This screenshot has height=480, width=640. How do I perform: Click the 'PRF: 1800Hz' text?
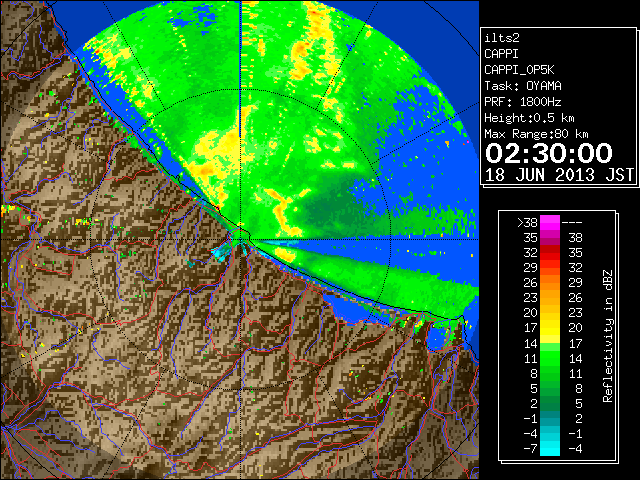523,102
